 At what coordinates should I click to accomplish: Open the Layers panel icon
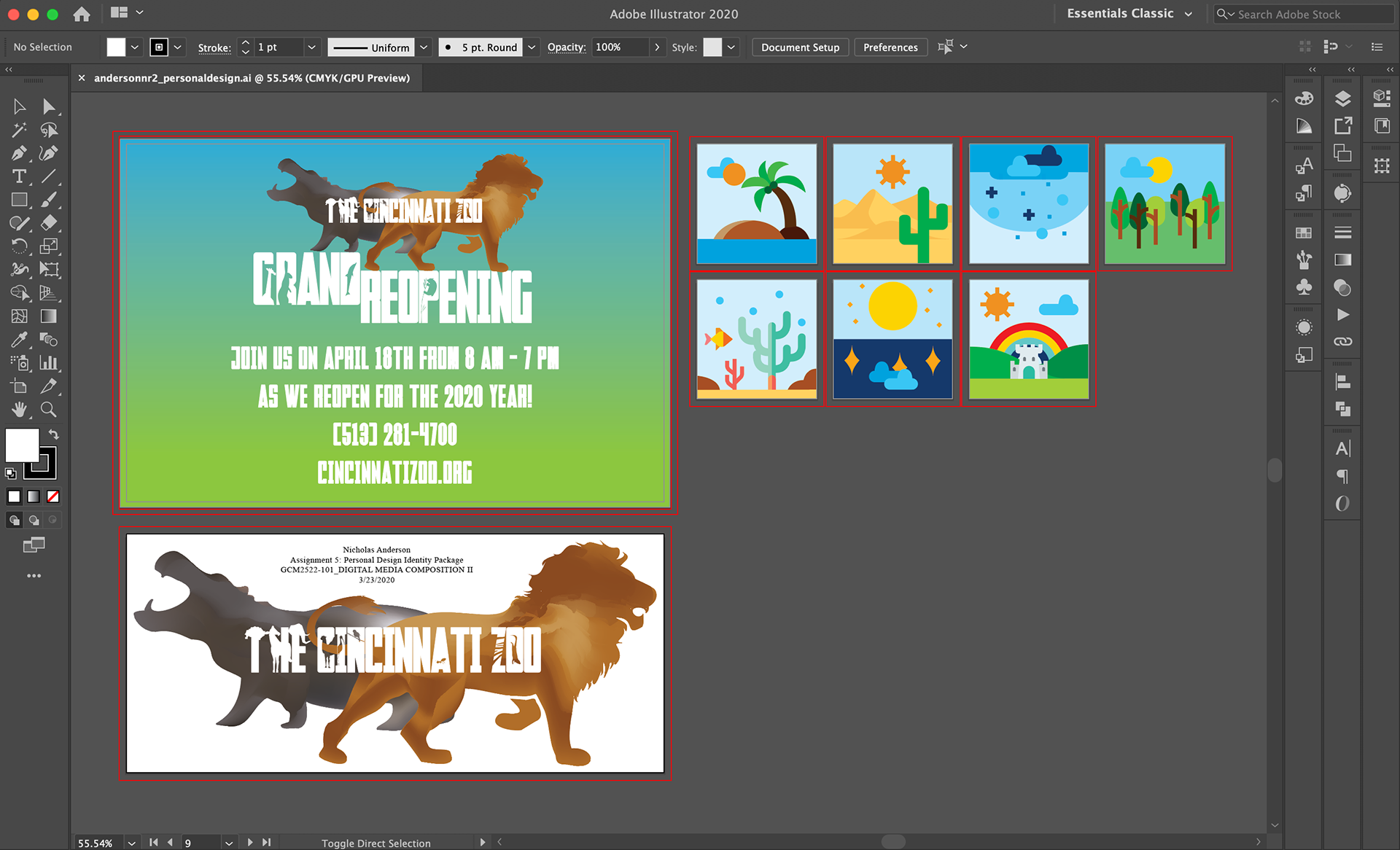tap(1342, 98)
